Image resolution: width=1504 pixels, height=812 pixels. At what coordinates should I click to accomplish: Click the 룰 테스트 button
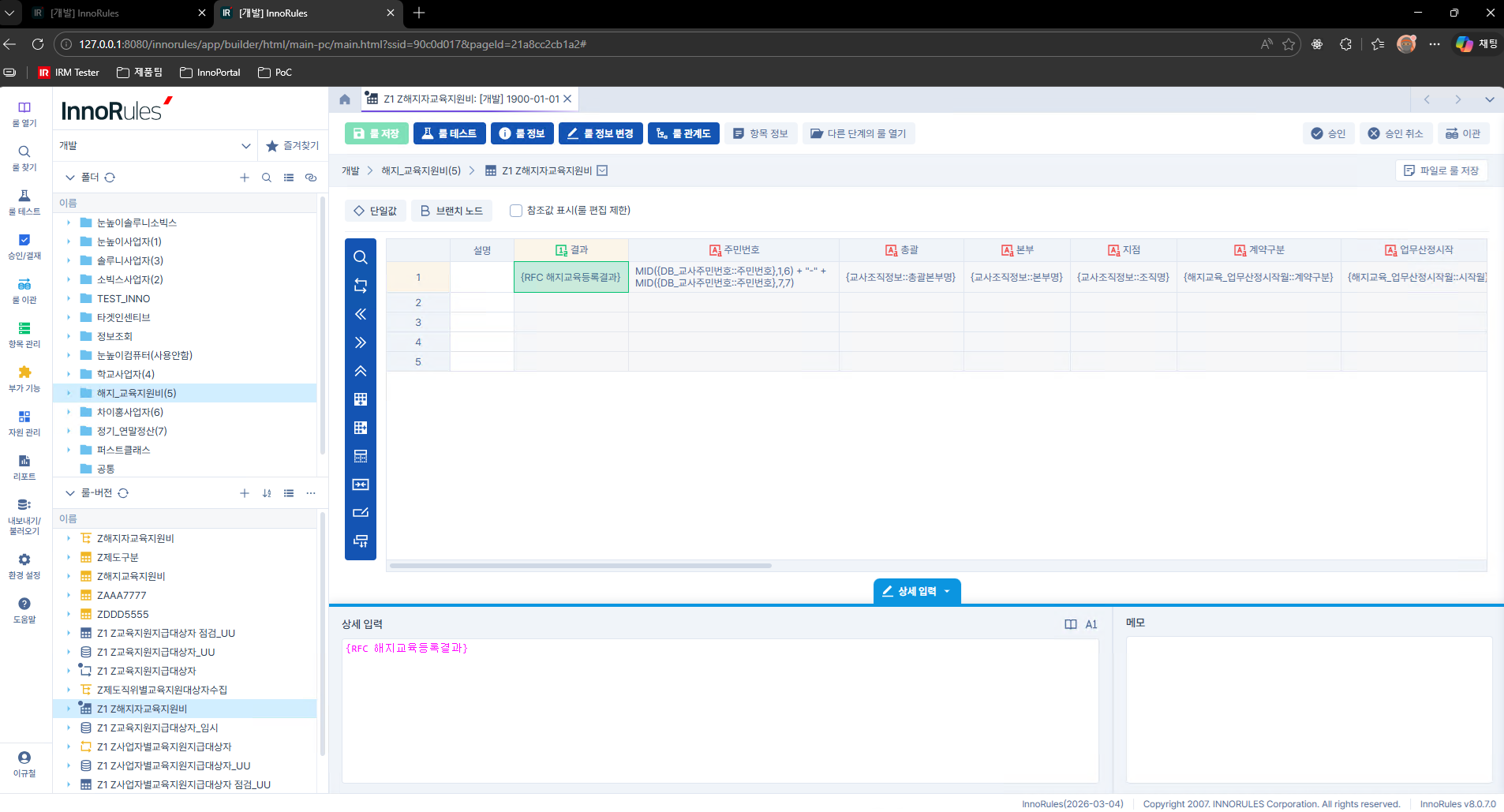point(449,133)
